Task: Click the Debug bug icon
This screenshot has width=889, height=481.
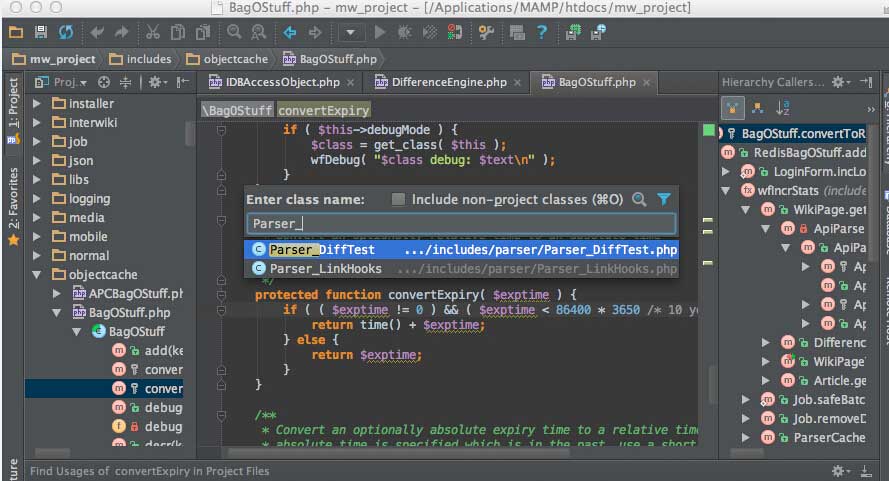Action: click(404, 32)
